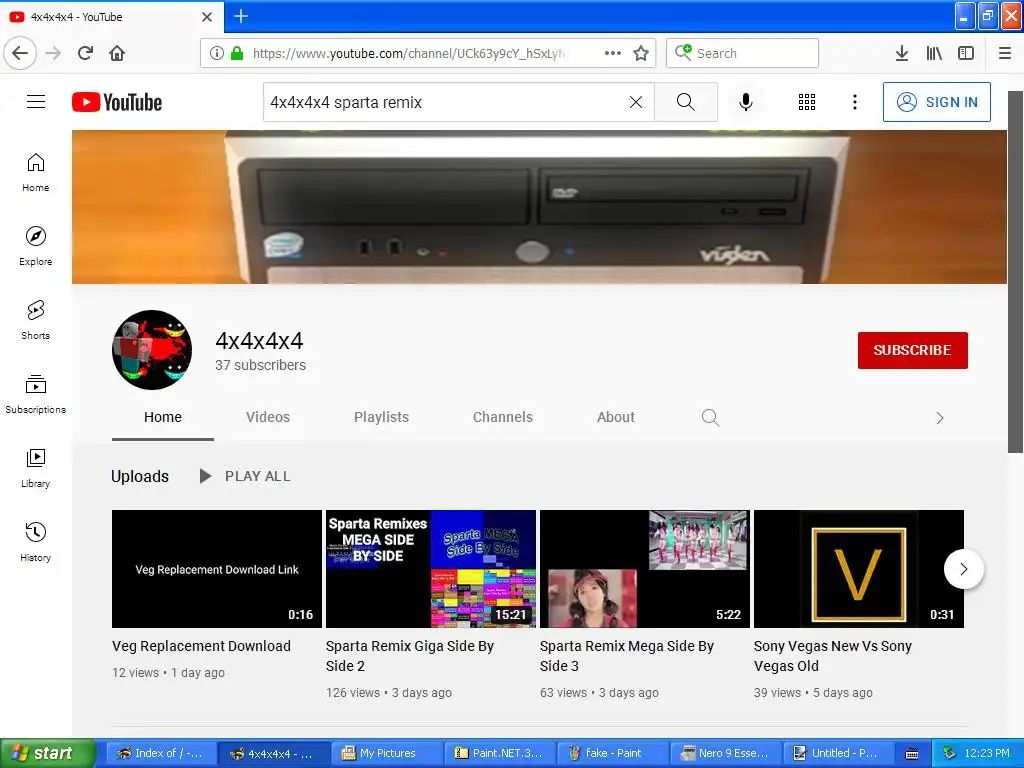The height and width of the screenshot is (768, 1024).
Task: Open the browser home page icon
Action: click(117, 53)
